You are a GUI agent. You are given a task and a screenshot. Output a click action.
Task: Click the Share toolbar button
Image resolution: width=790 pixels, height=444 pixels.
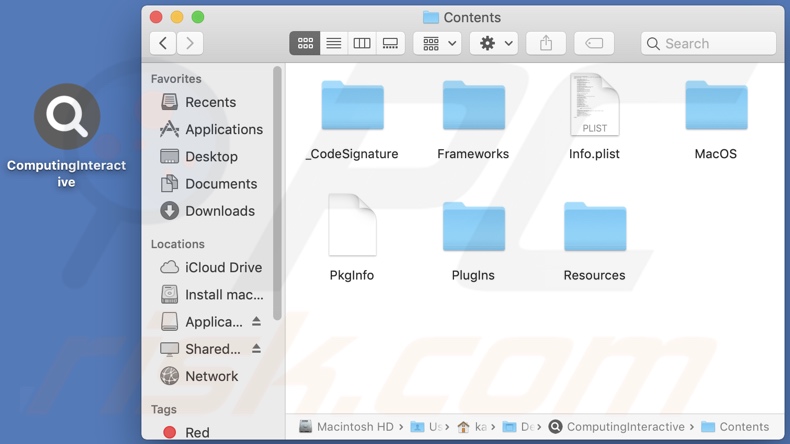(546, 43)
